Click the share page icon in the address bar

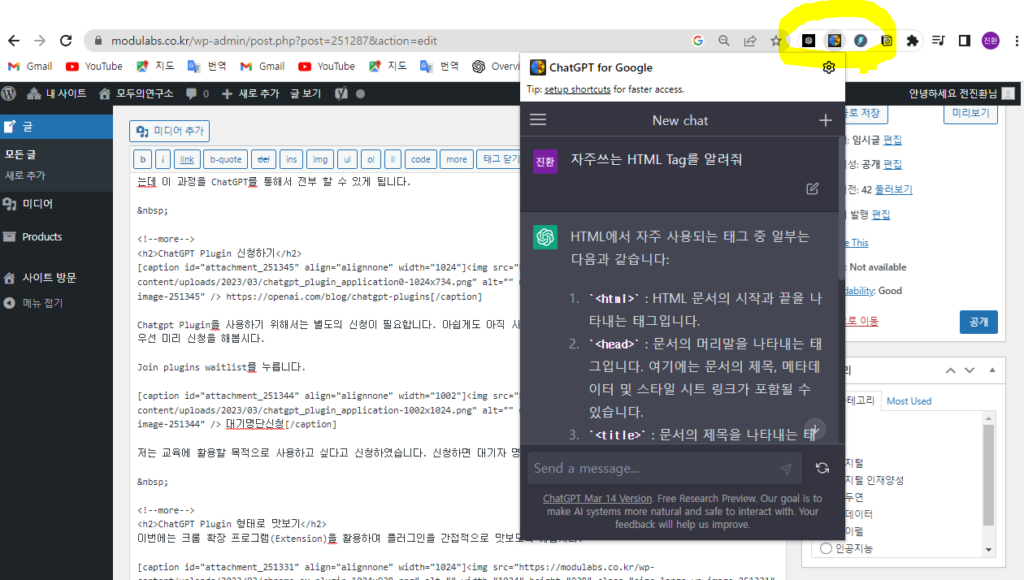750,40
